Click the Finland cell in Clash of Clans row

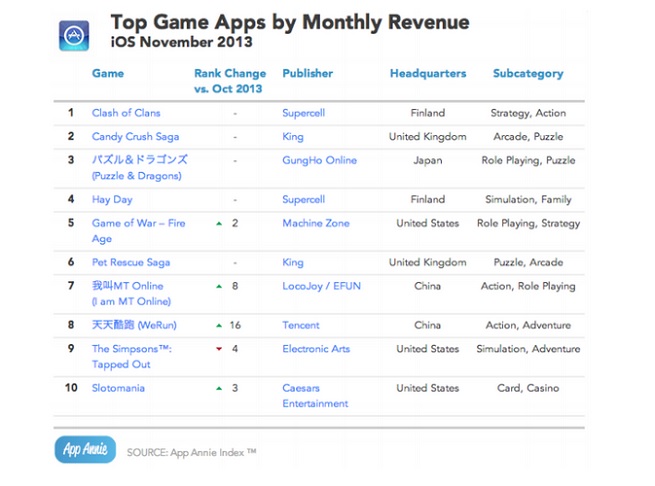pos(428,113)
